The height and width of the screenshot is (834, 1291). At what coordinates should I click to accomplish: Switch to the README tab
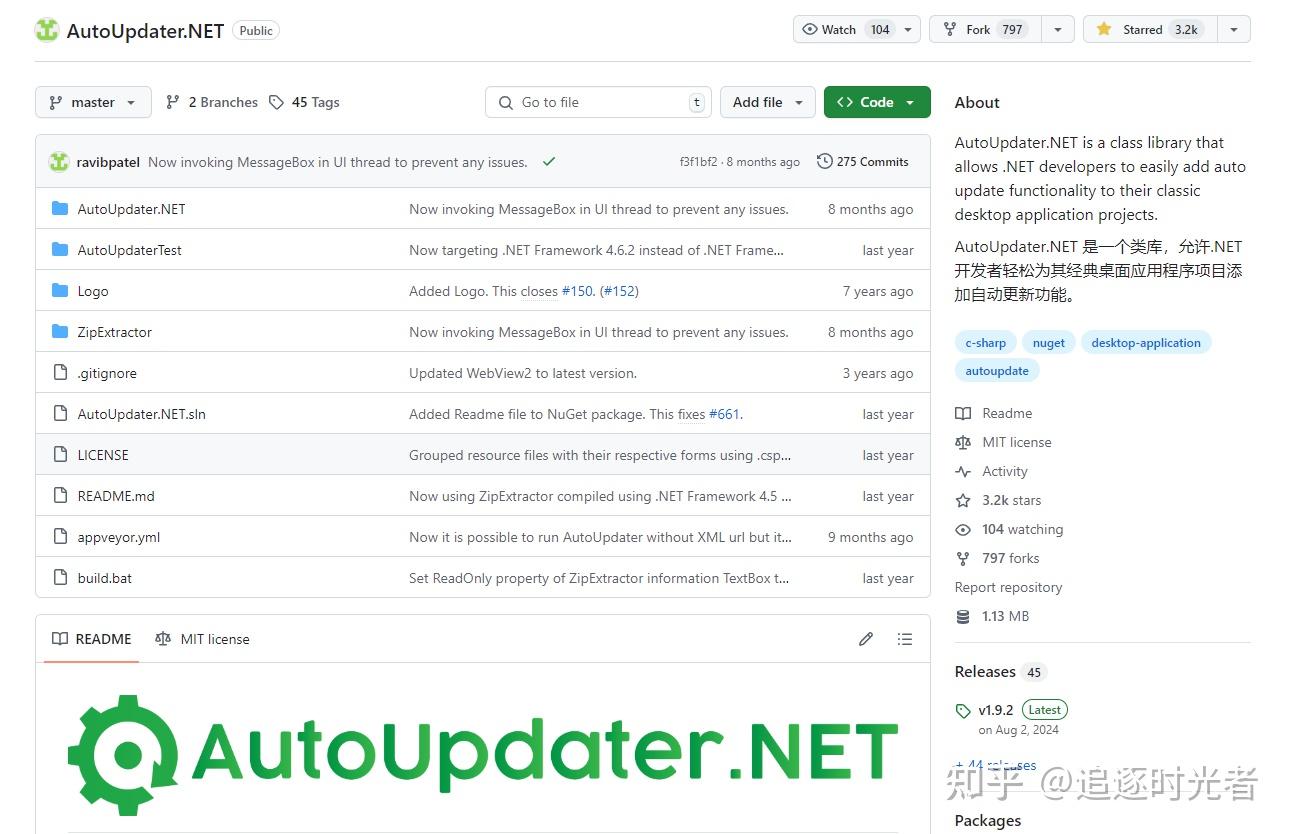click(x=91, y=639)
